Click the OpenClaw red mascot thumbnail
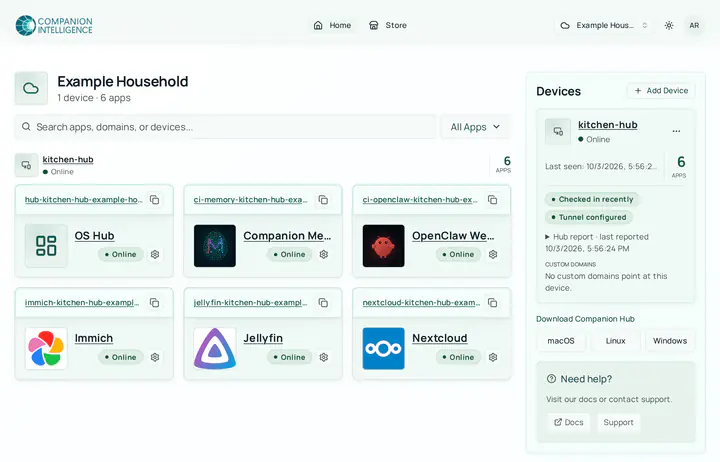This screenshot has height=462, width=720. (x=383, y=246)
